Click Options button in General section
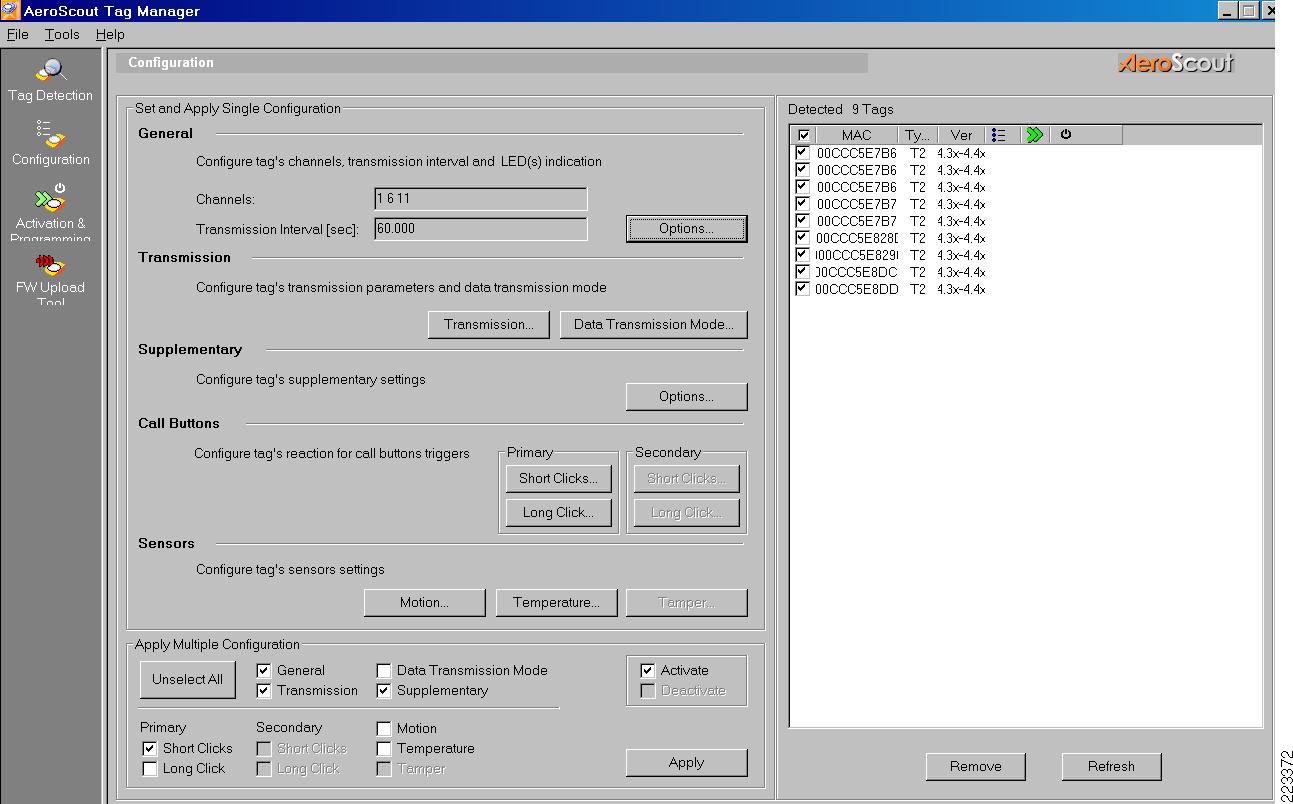The image size is (1293, 804). (686, 228)
